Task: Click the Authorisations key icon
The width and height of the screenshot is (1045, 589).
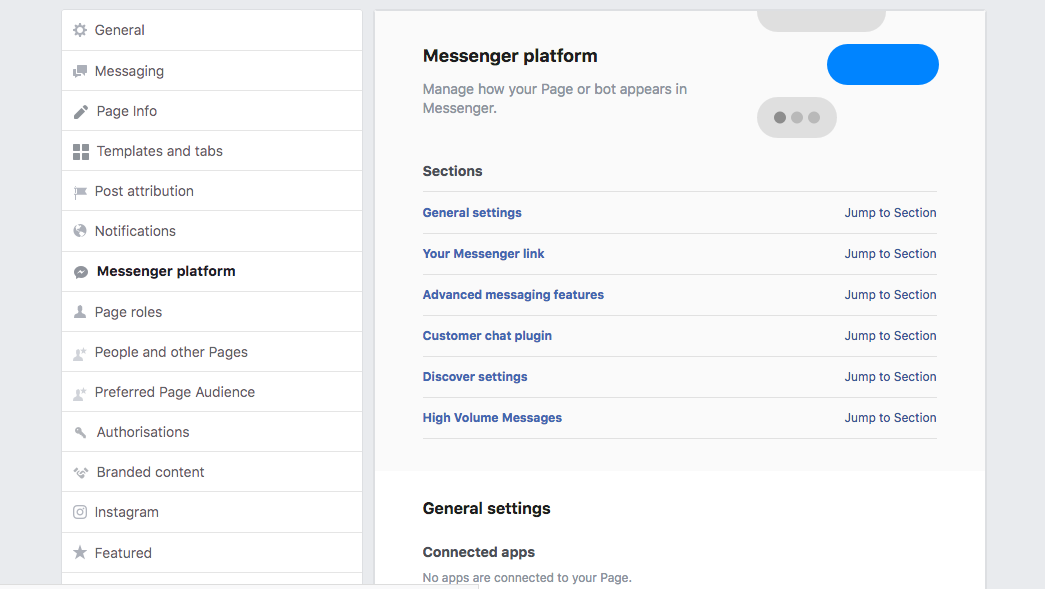Action: pyautogui.click(x=81, y=432)
